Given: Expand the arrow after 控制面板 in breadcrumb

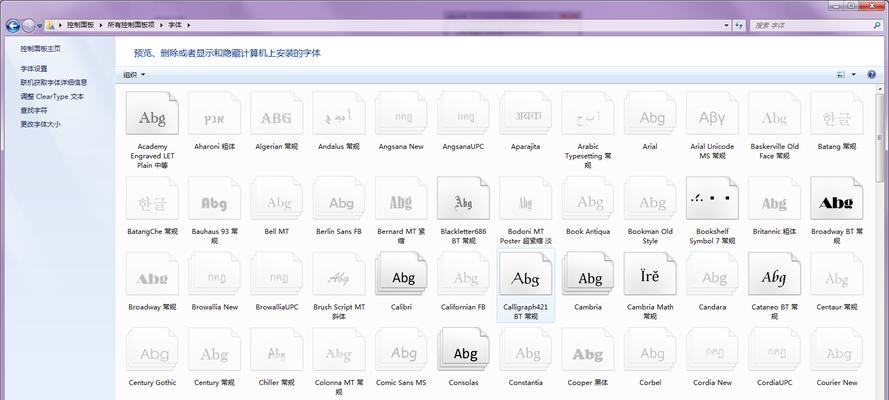Looking at the screenshot, I should coord(100,25).
